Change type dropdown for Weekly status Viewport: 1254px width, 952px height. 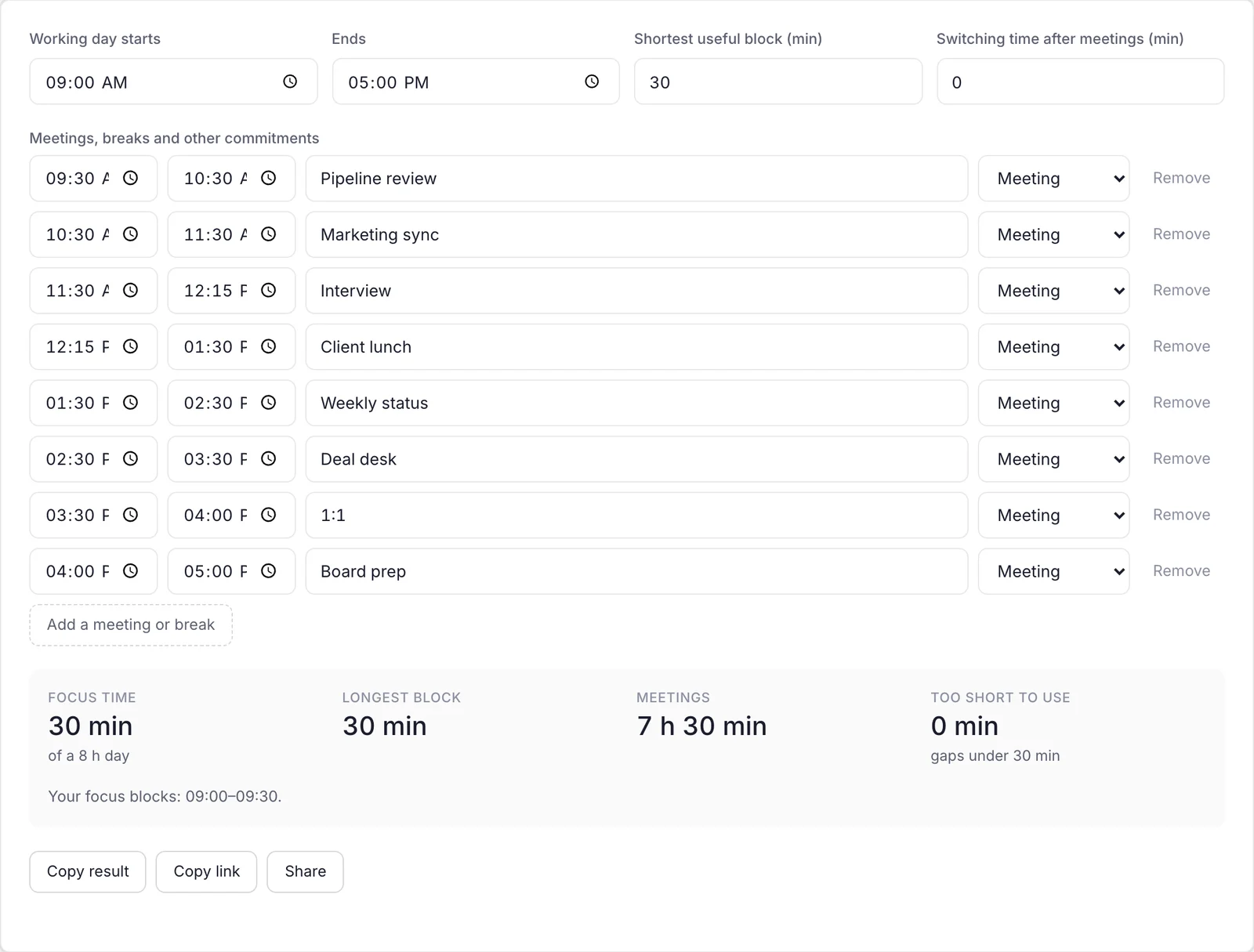1053,403
